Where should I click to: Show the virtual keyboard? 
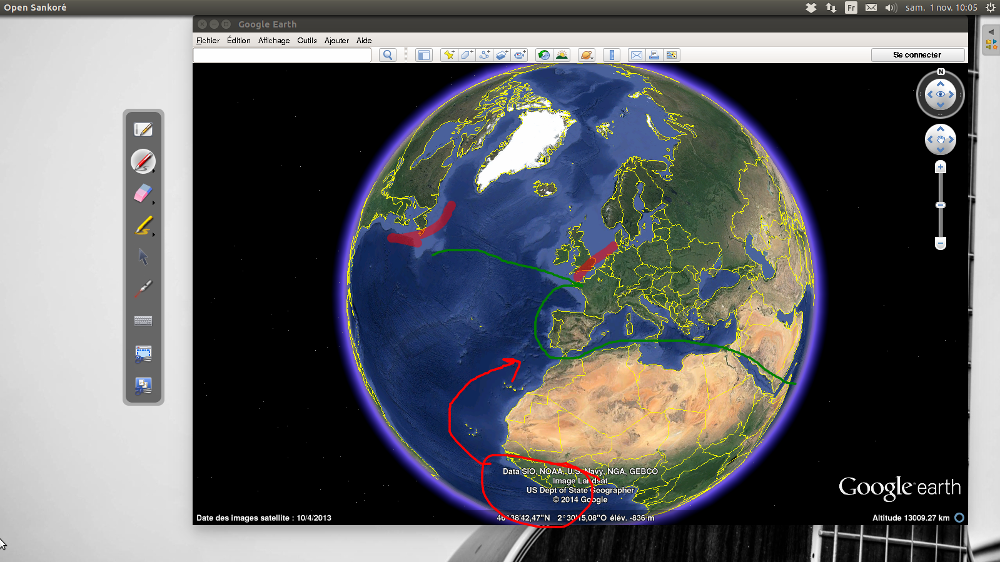[143, 321]
